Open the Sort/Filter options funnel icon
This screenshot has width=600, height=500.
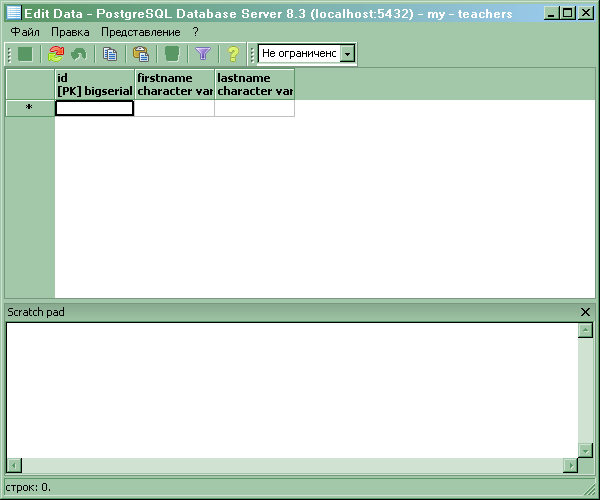203,54
